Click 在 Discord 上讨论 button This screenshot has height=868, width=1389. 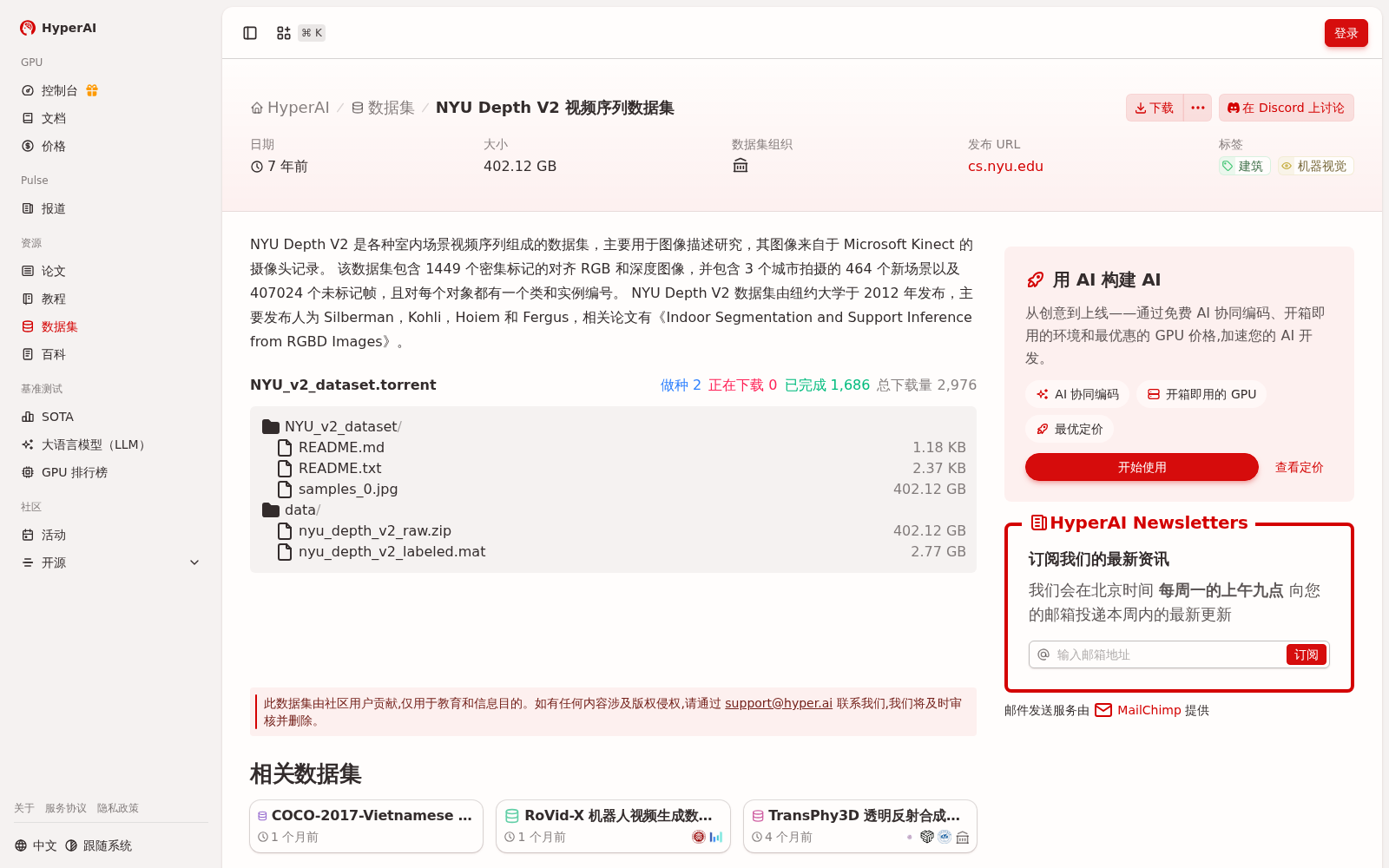pyautogui.click(x=1287, y=108)
